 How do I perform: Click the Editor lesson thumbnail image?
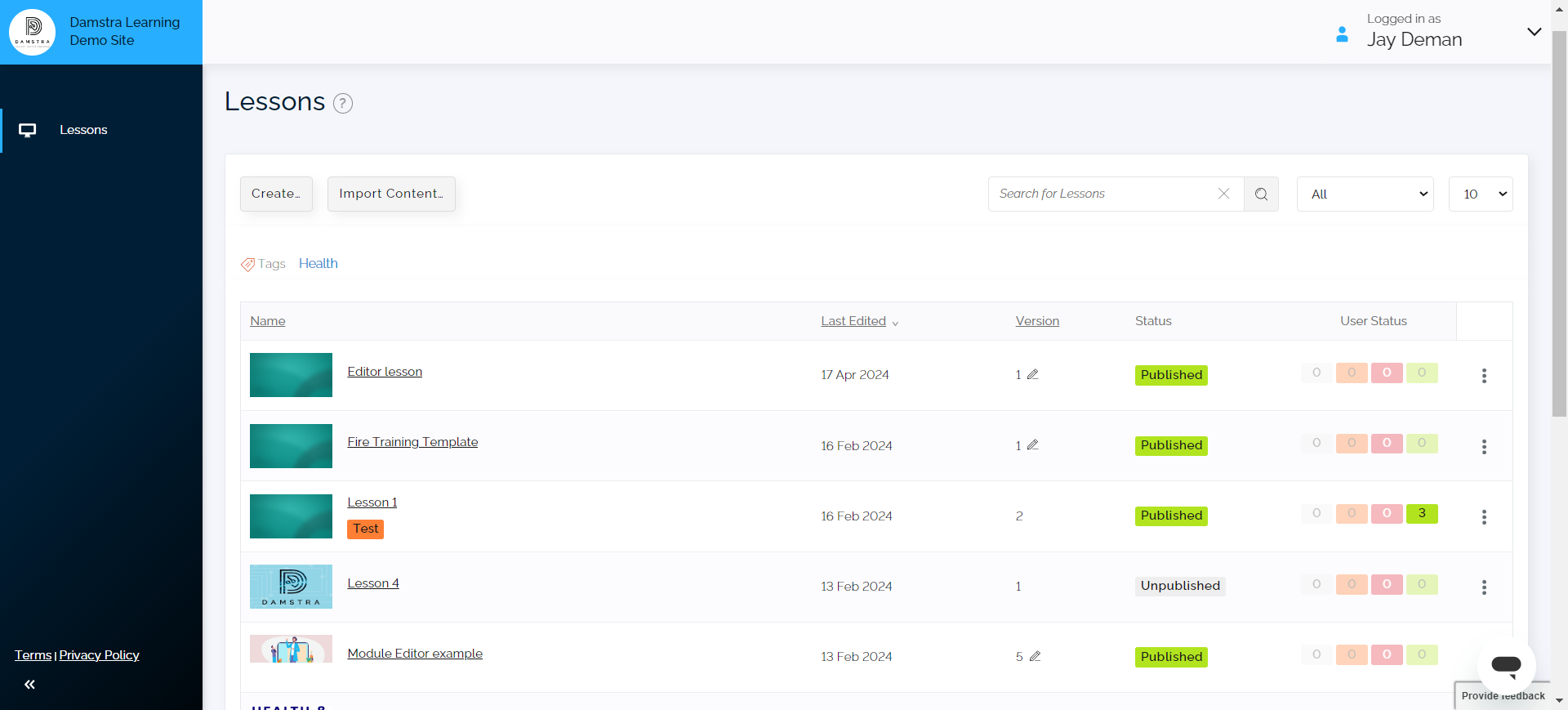(291, 375)
